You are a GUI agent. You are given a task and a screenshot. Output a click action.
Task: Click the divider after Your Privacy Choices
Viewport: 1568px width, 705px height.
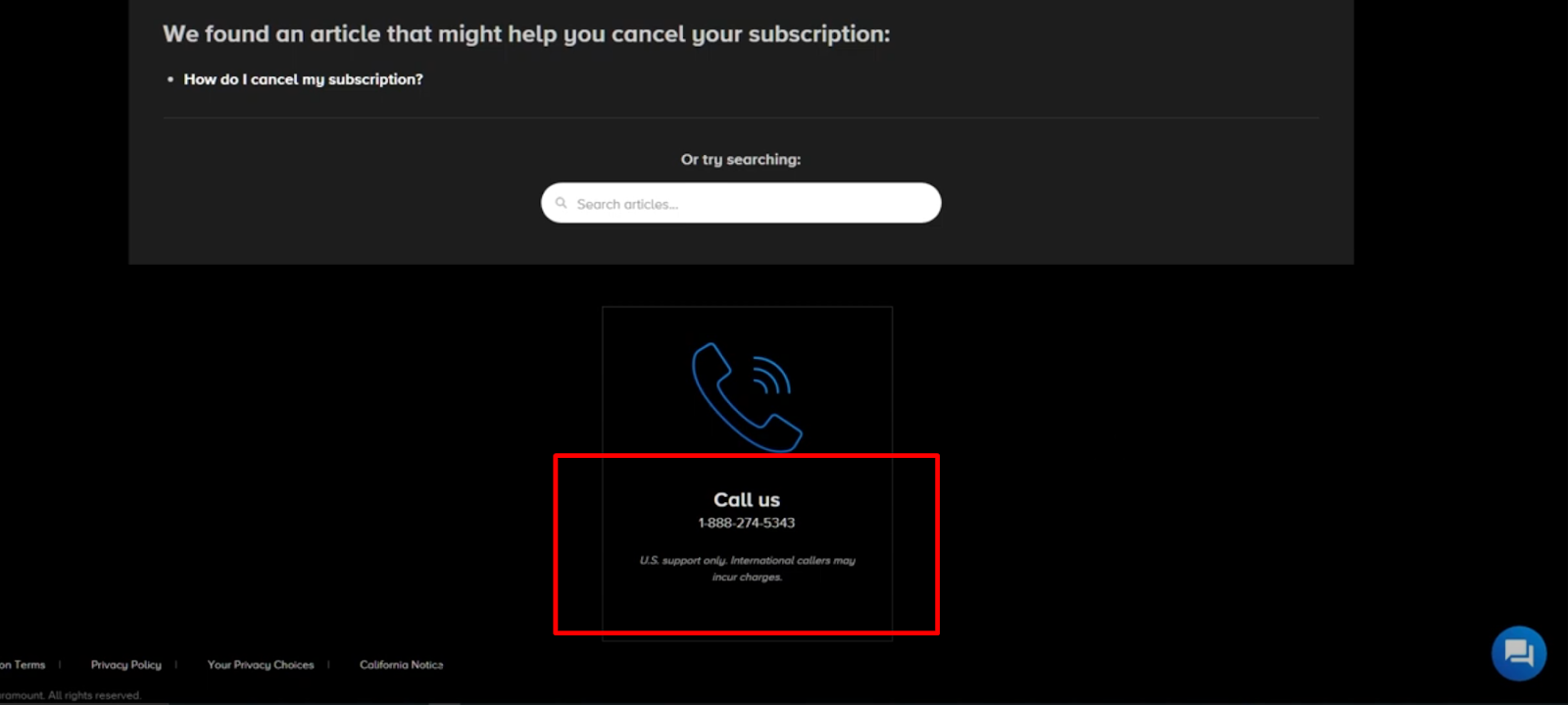(328, 665)
